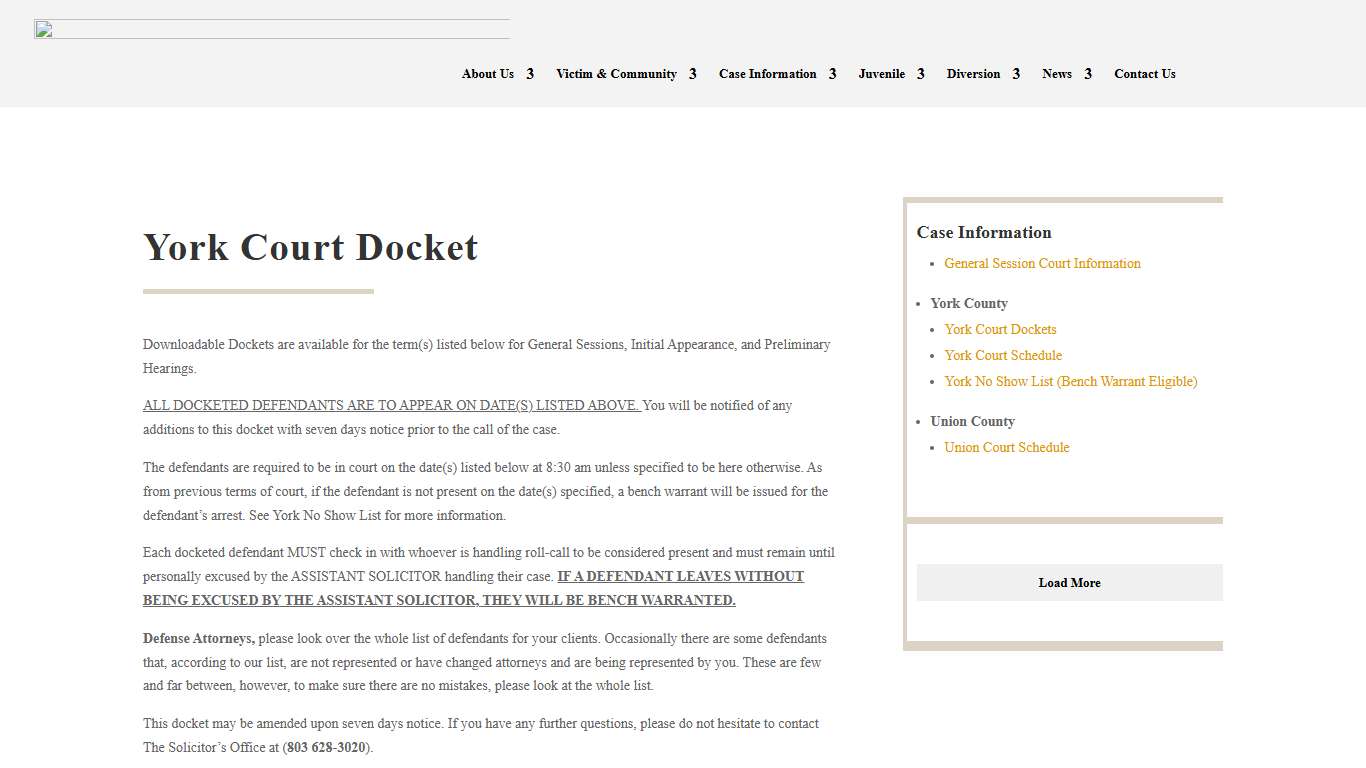The height and width of the screenshot is (768, 1366).
Task: Click Case Information in the top navigation
Action: click(766, 74)
